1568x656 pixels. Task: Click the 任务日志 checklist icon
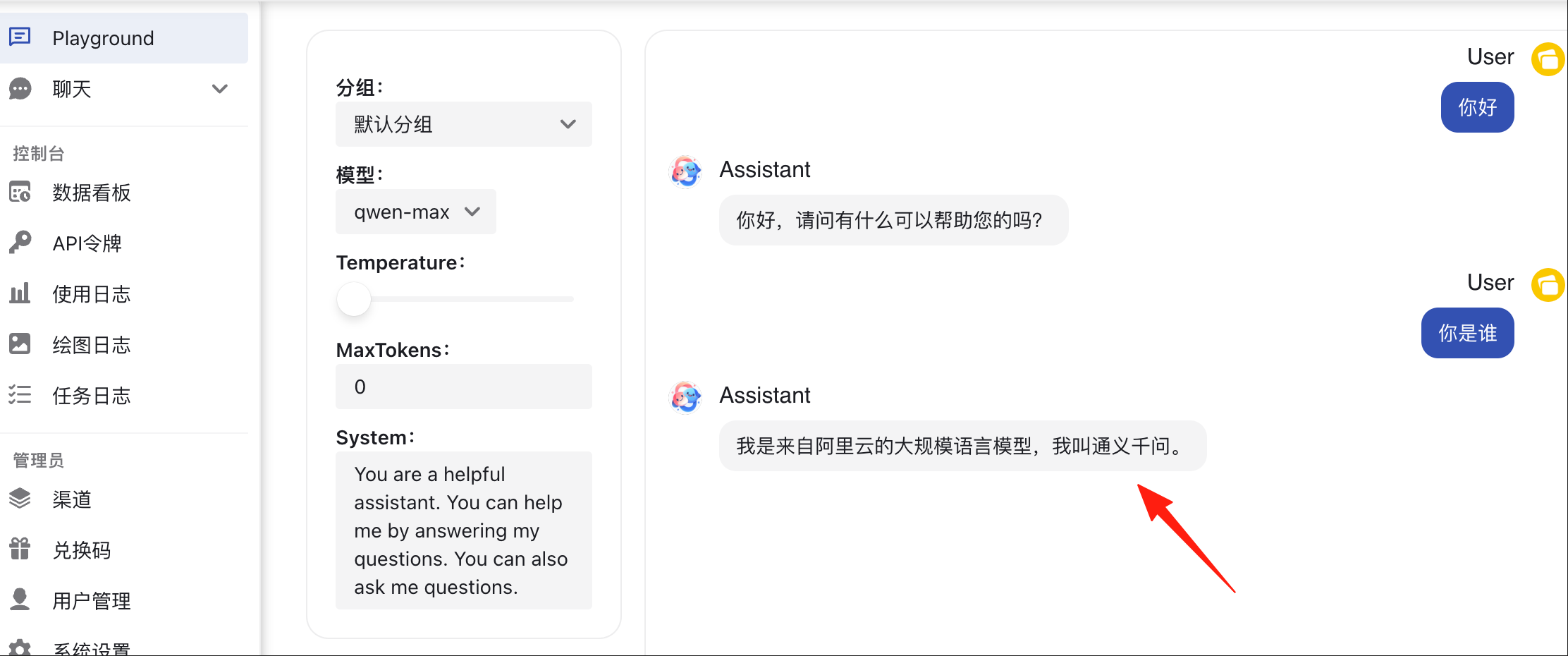pyautogui.click(x=20, y=395)
